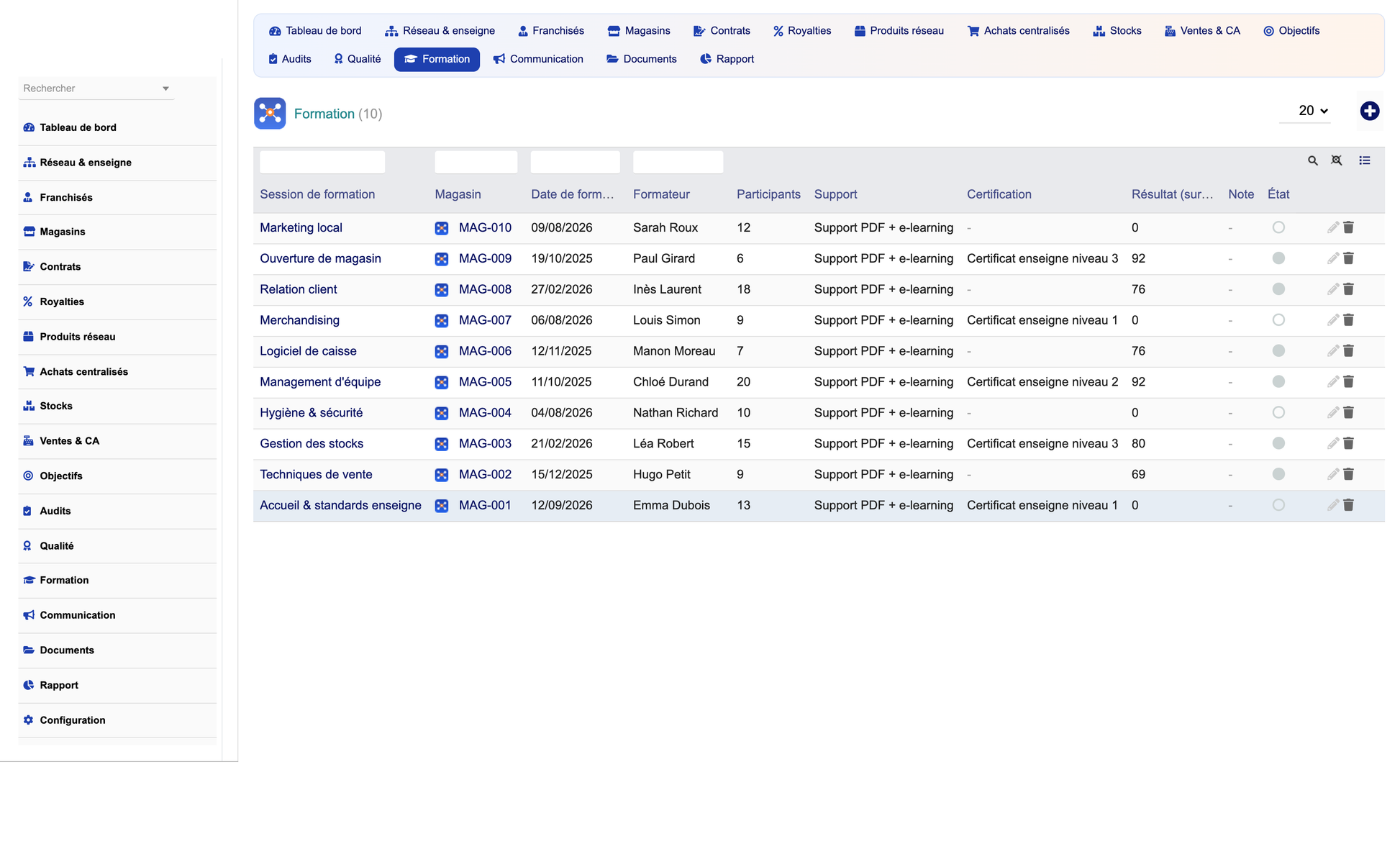Image resolution: width=1400 pixels, height=867 pixels.
Task: Toggle the État circle for Hygiène & sécurité
Action: [1278, 413]
